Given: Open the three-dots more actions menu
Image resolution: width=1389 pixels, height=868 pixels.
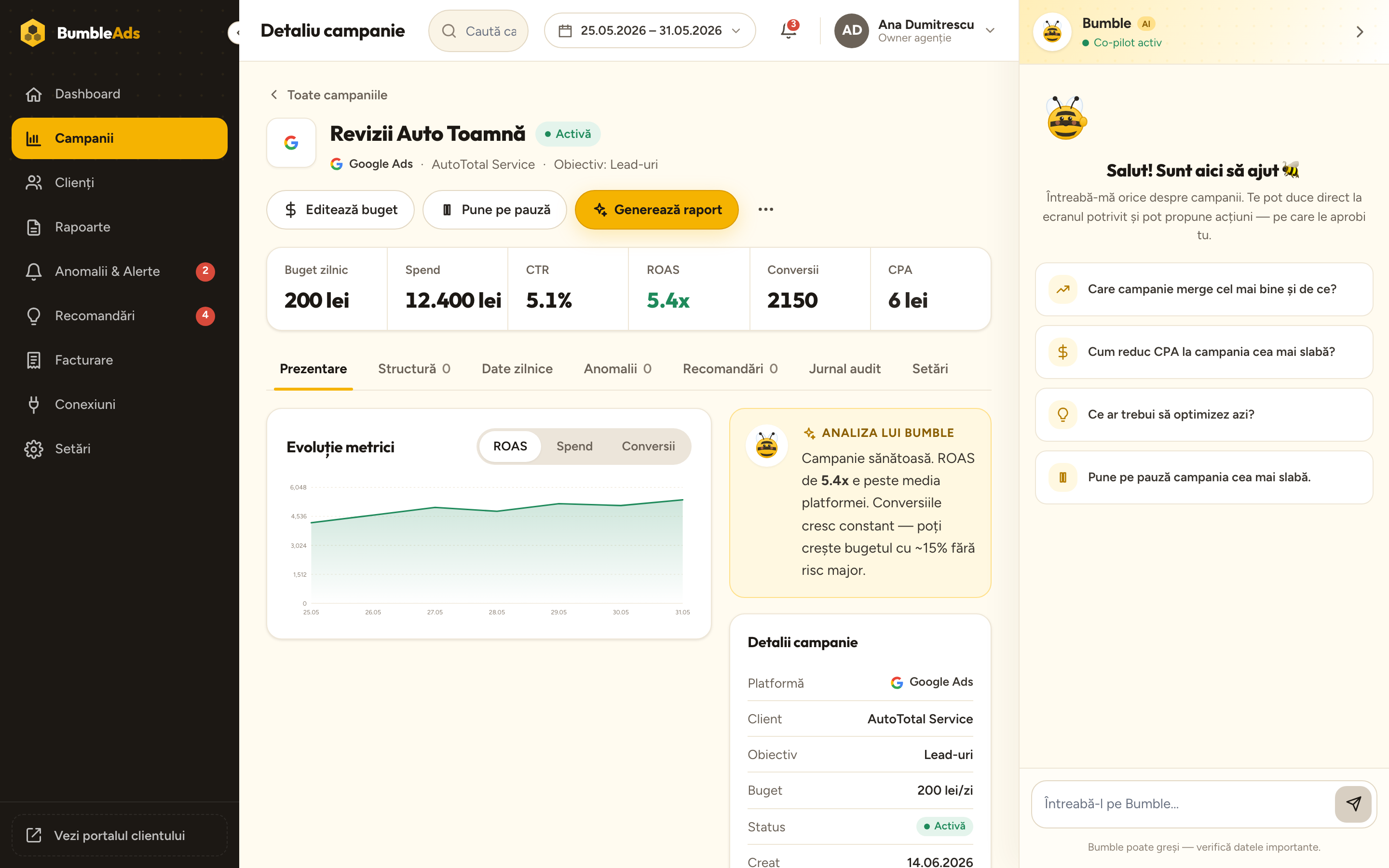Looking at the screenshot, I should 766,210.
